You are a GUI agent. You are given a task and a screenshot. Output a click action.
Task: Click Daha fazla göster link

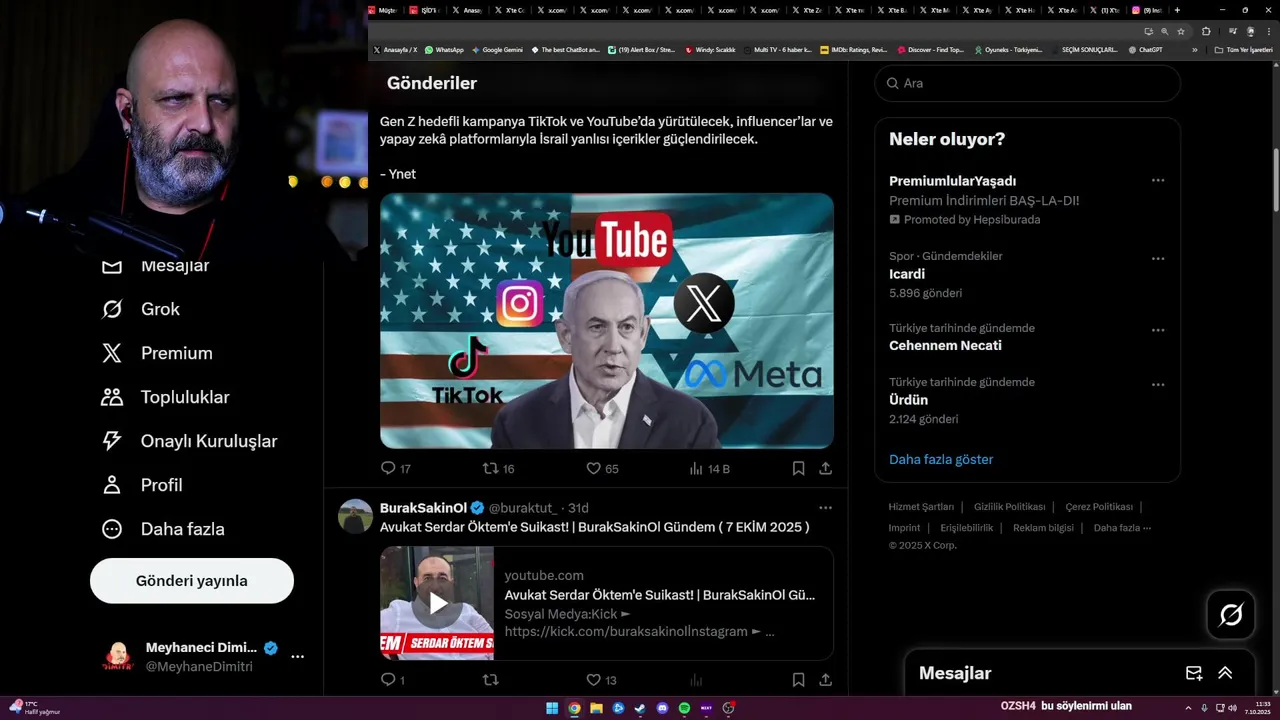pos(941,460)
